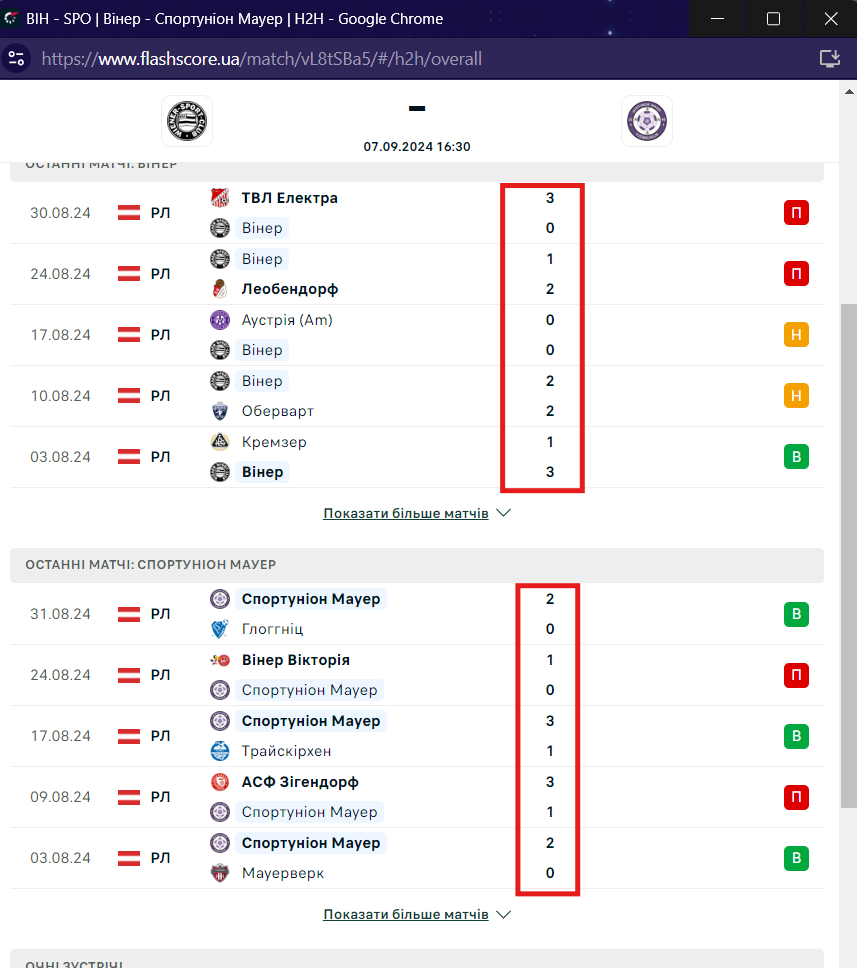
Task: Click the install app icon in address bar
Action: (x=830, y=59)
